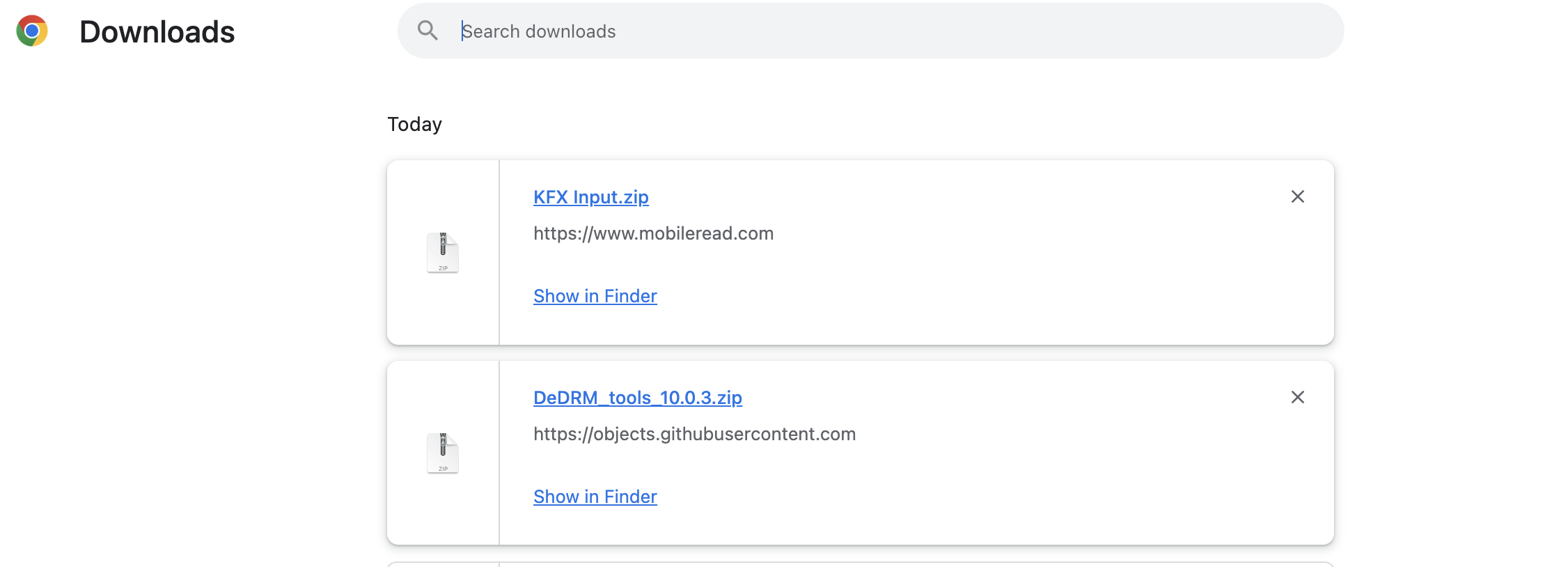Viewport: 1568px width, 567px height.
Task: Click the Downloads page title
Action: [x=157, y=32]
